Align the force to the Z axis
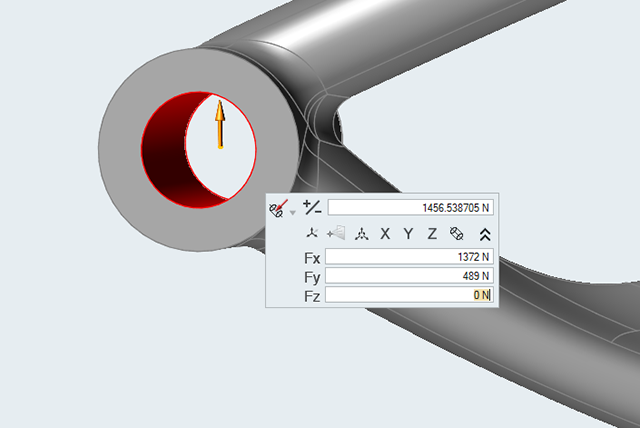 tap(432, 234)
